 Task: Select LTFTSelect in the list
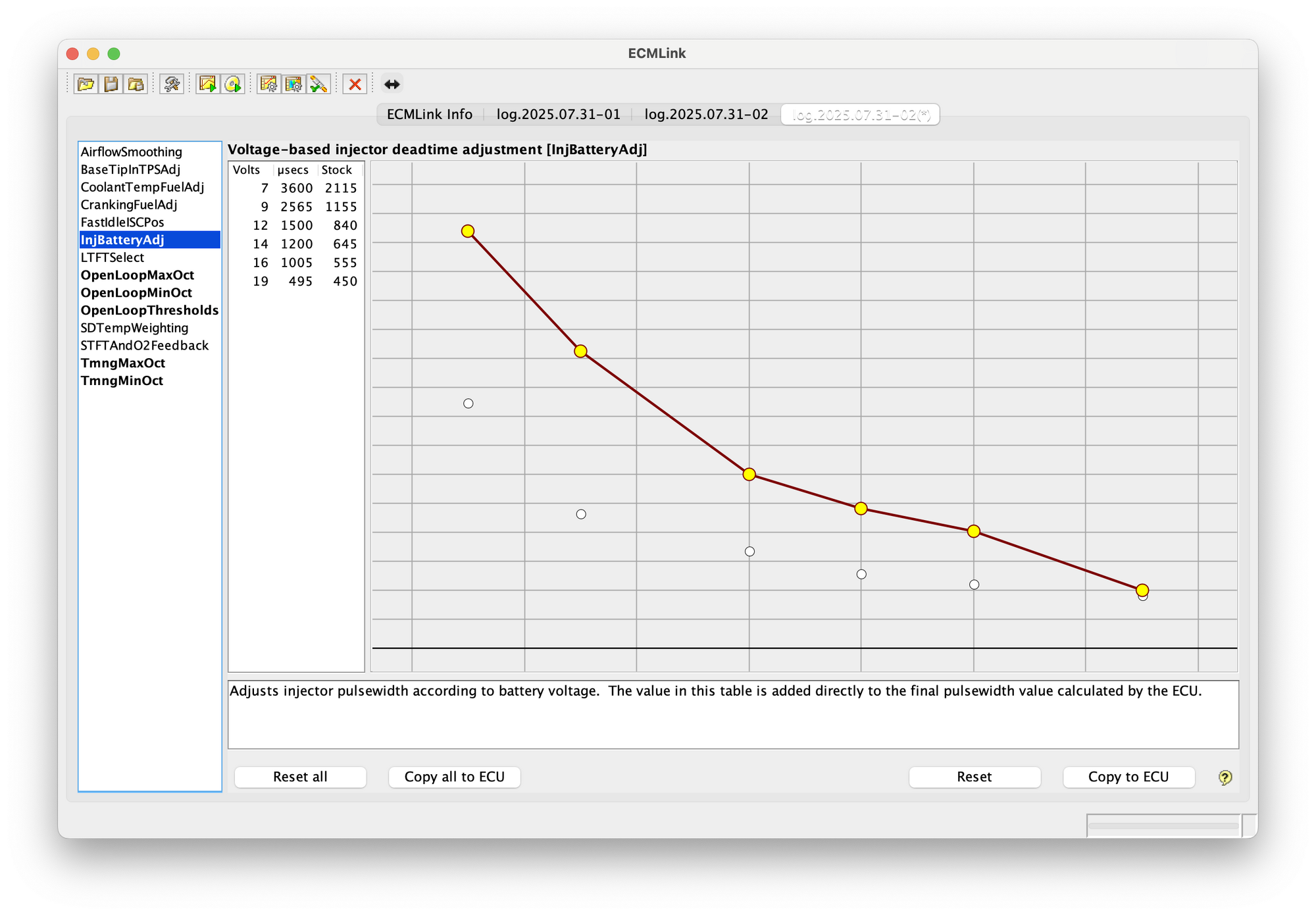[x=149, y=257]
